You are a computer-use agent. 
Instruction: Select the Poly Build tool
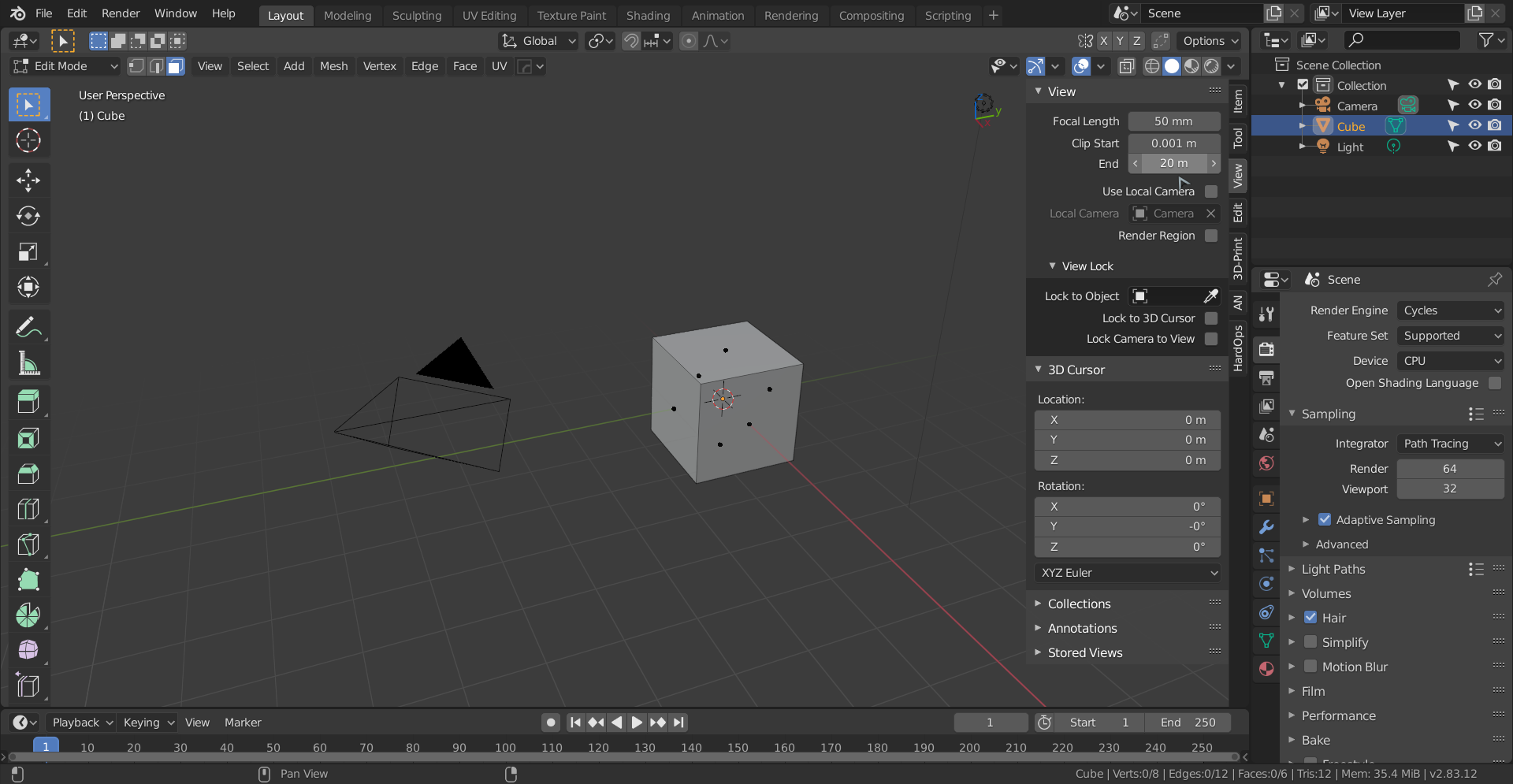28,580
